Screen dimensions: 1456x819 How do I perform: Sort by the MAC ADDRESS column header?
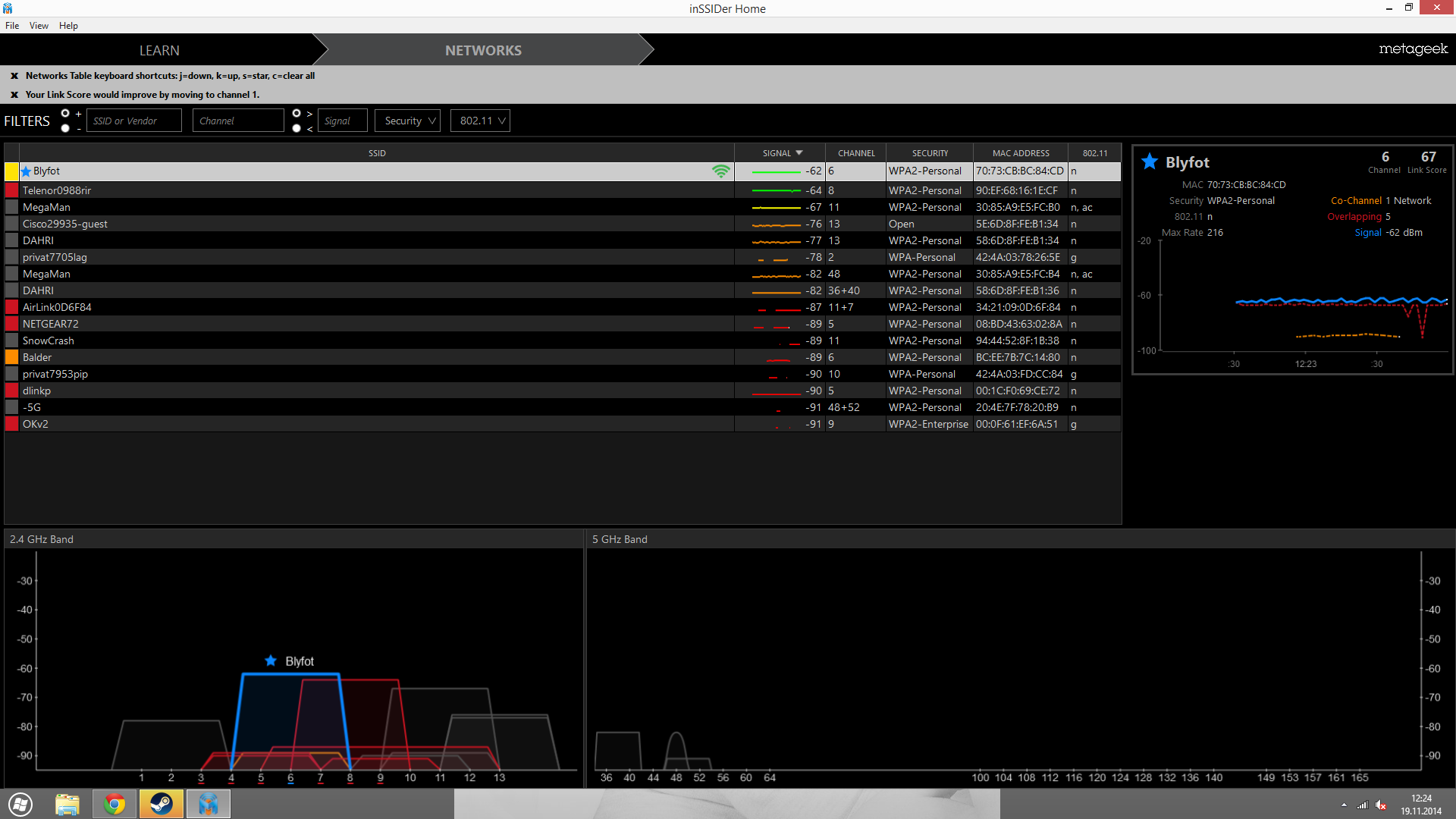(x=1021, y=153)
